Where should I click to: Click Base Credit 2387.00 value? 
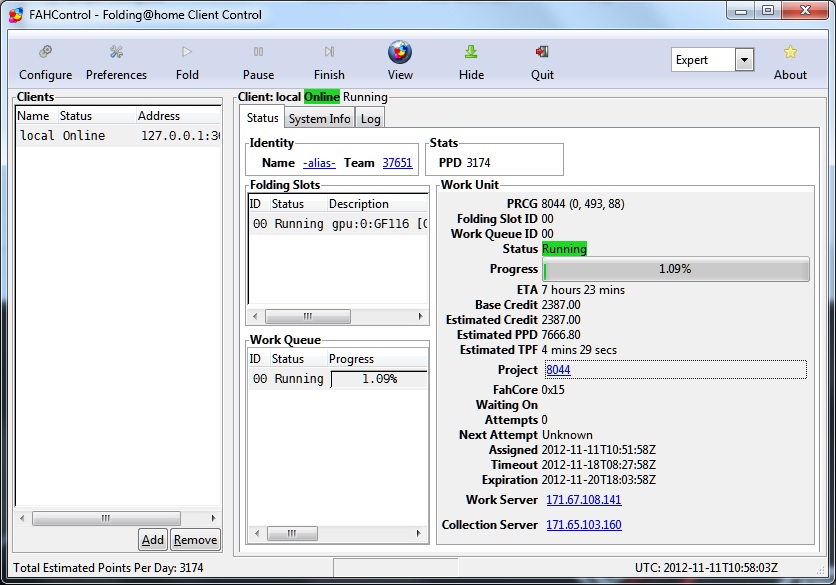(561, 304)
